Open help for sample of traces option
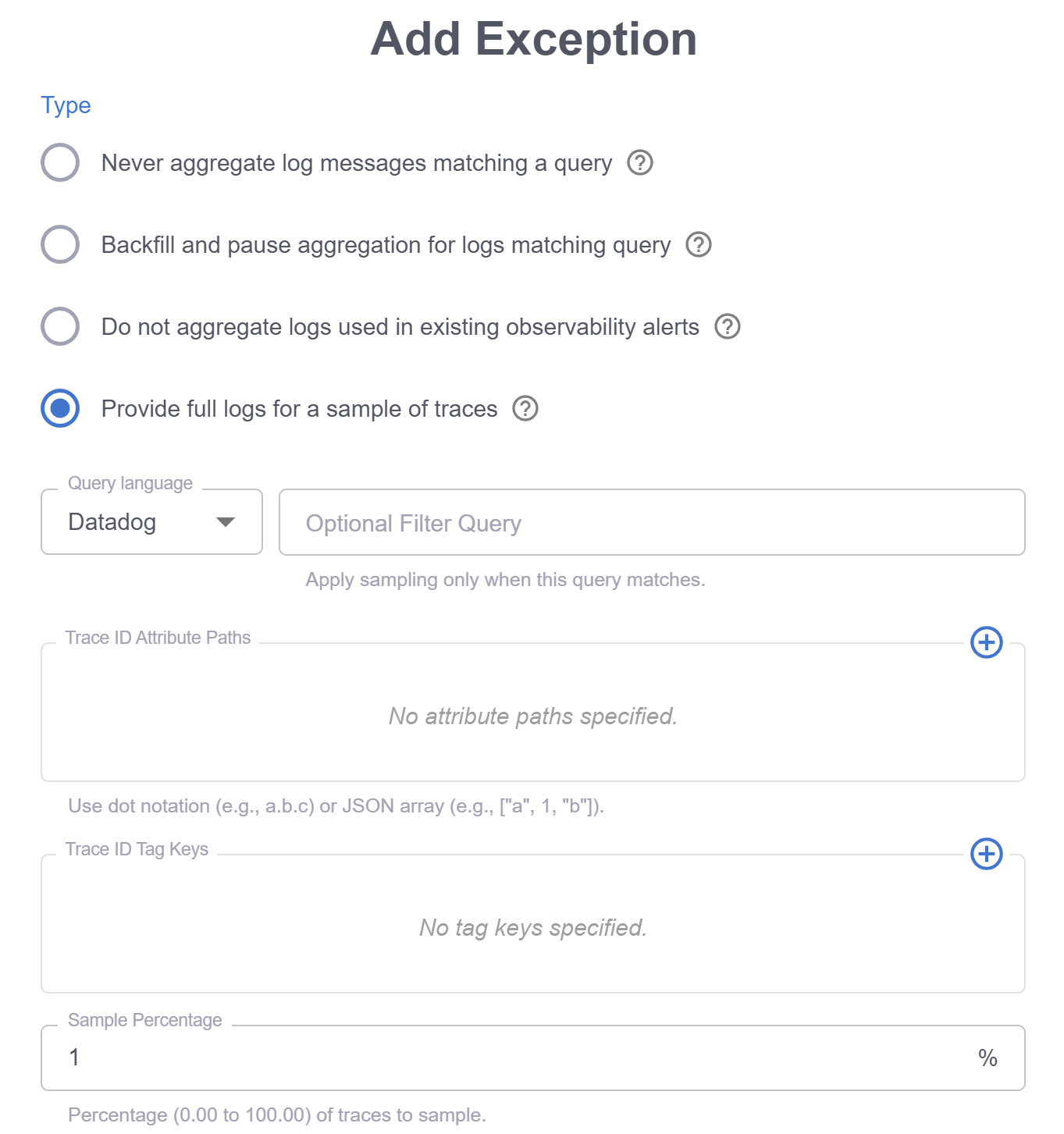 pos(525,408)
